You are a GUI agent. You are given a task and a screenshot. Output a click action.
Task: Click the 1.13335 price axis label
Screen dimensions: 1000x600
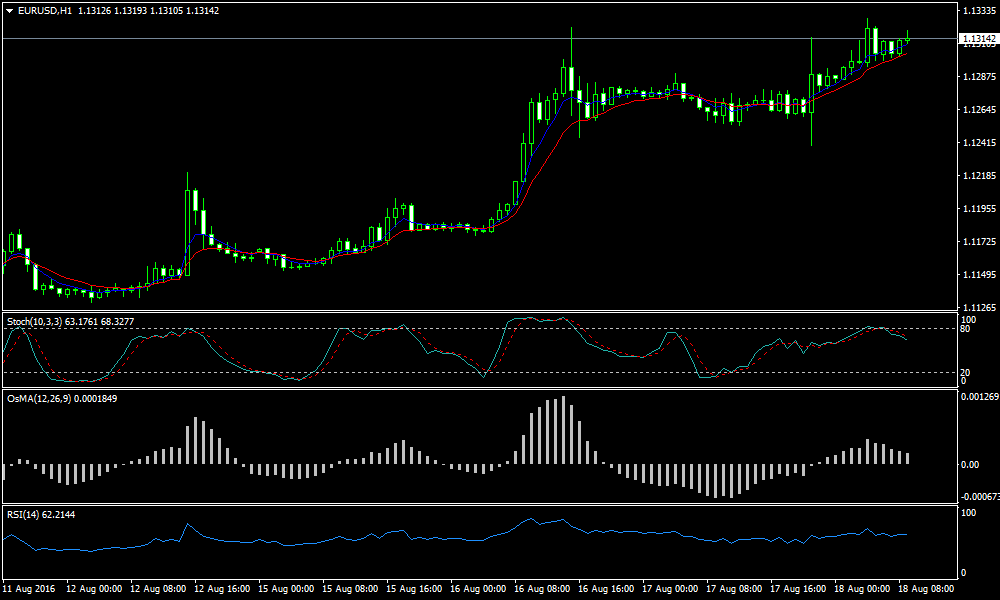pyautogui.click(x=977, y=11)
